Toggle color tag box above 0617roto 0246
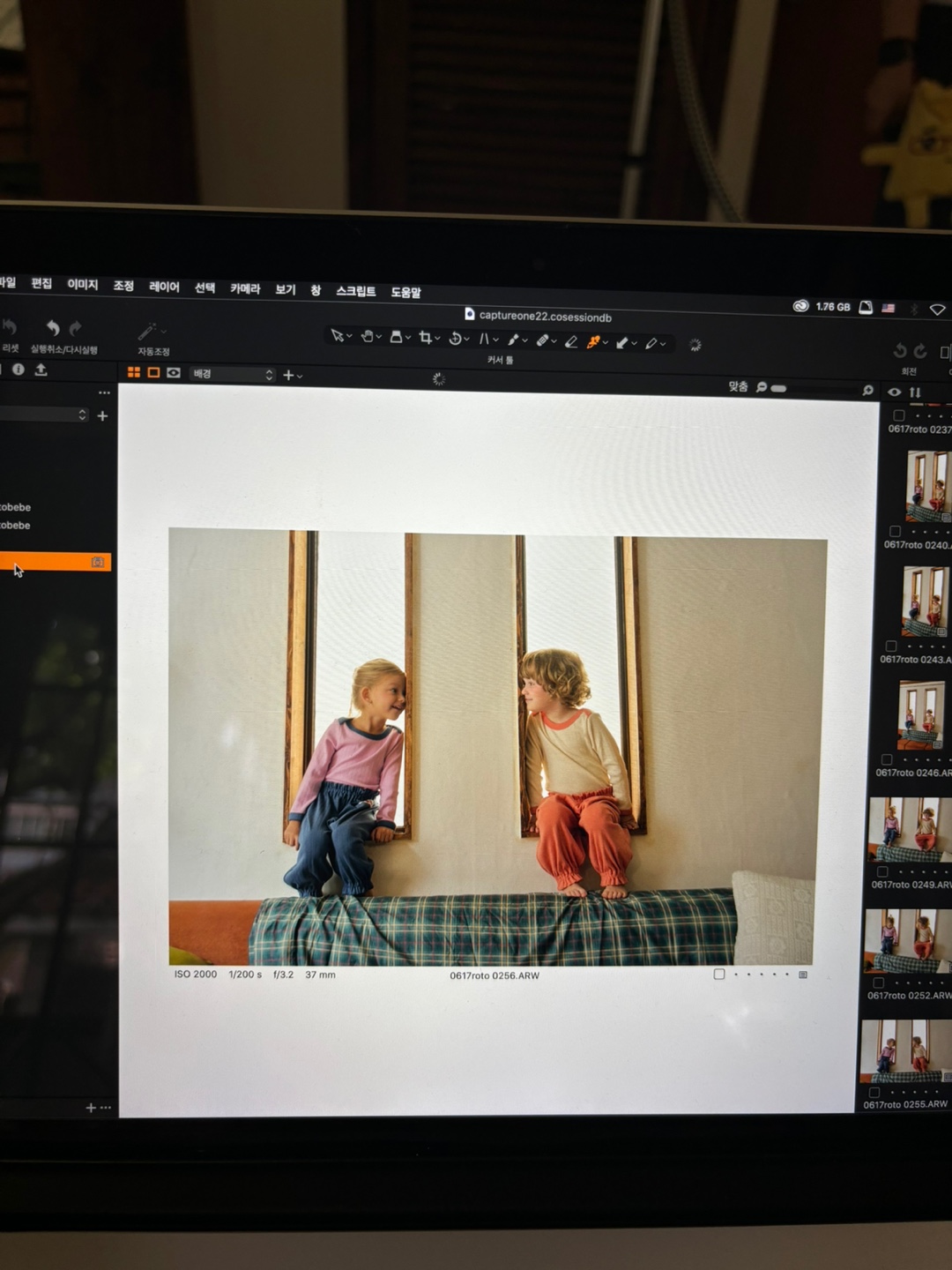The height and width of the screenshot is (1270, 952). click(x=887, y=759)
